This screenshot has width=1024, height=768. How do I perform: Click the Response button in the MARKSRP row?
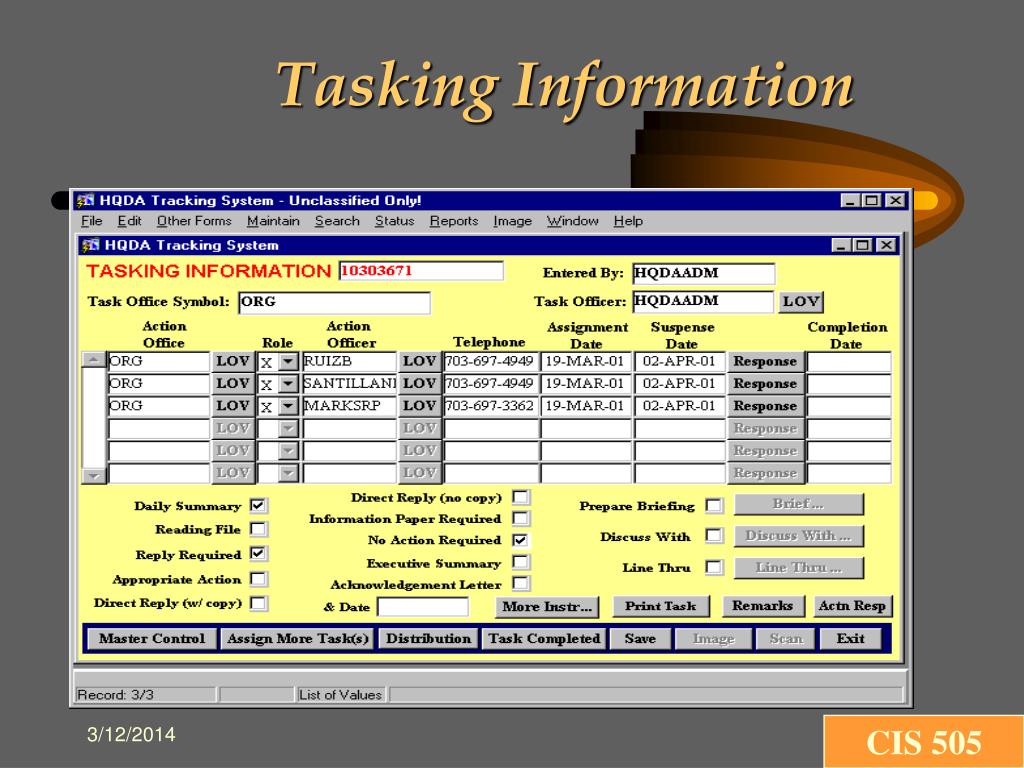(765, 406)
